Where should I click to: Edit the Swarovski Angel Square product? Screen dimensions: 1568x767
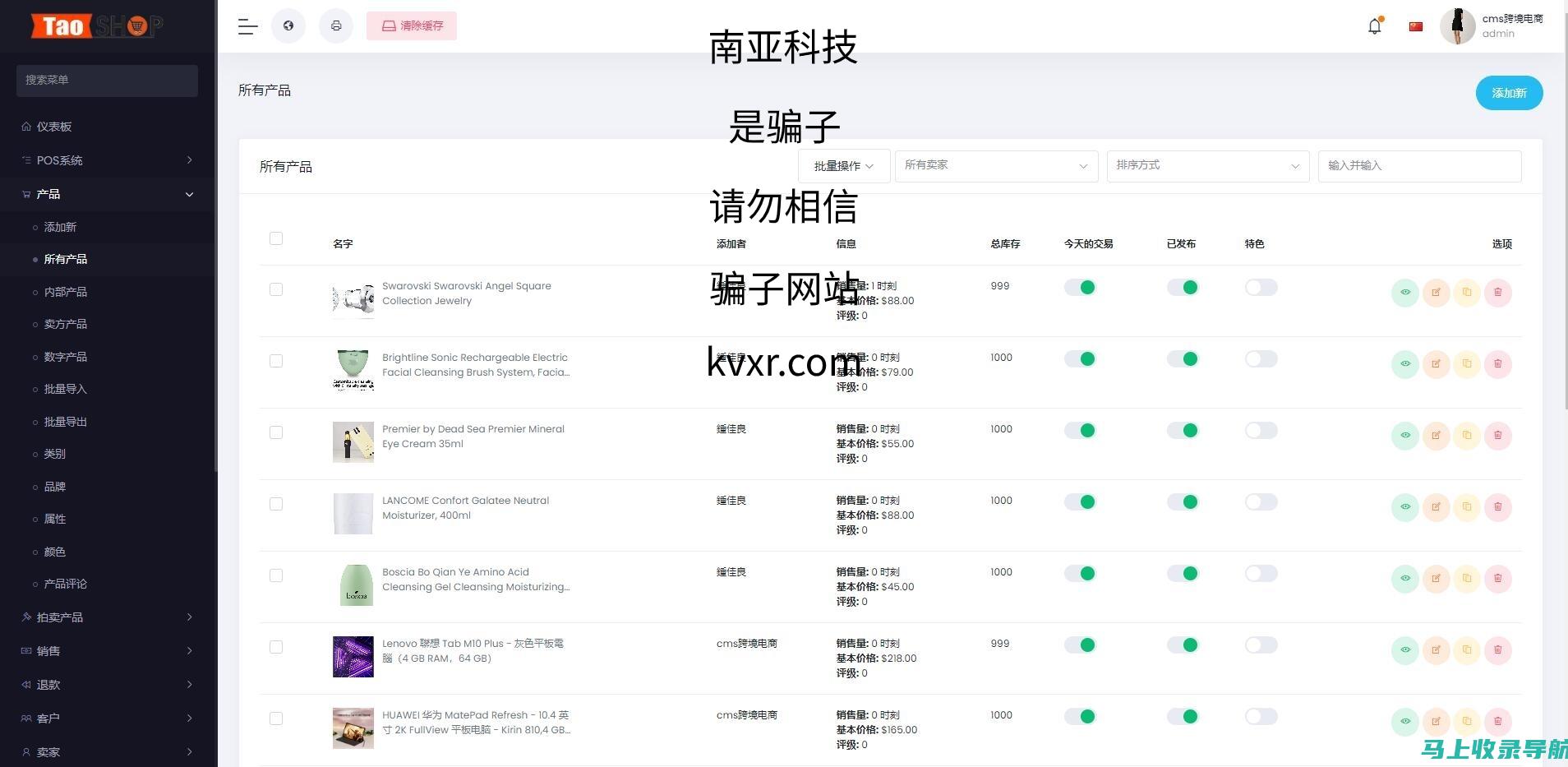pos(1437,293)
